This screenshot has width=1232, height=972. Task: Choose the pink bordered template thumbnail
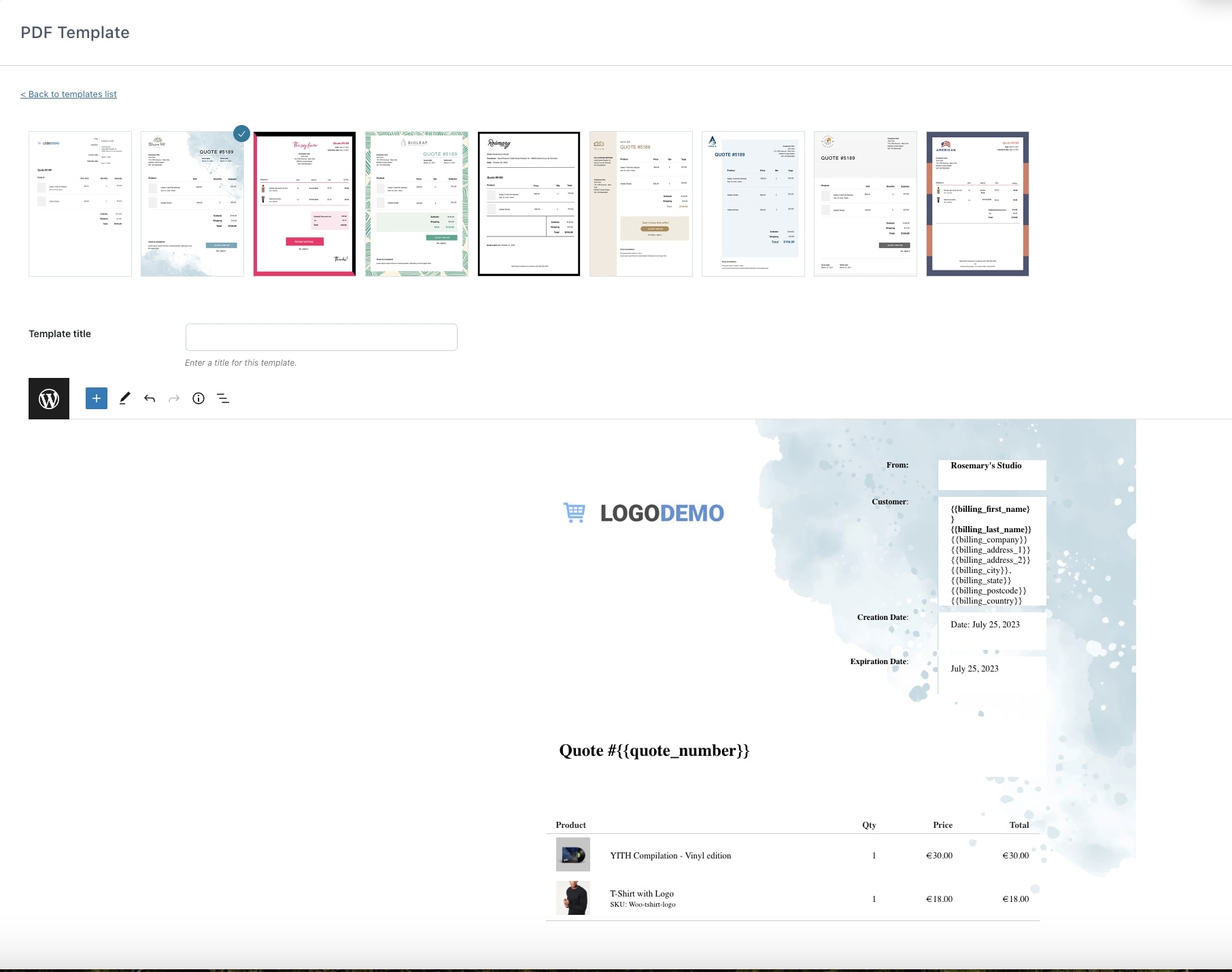point(305,204)
